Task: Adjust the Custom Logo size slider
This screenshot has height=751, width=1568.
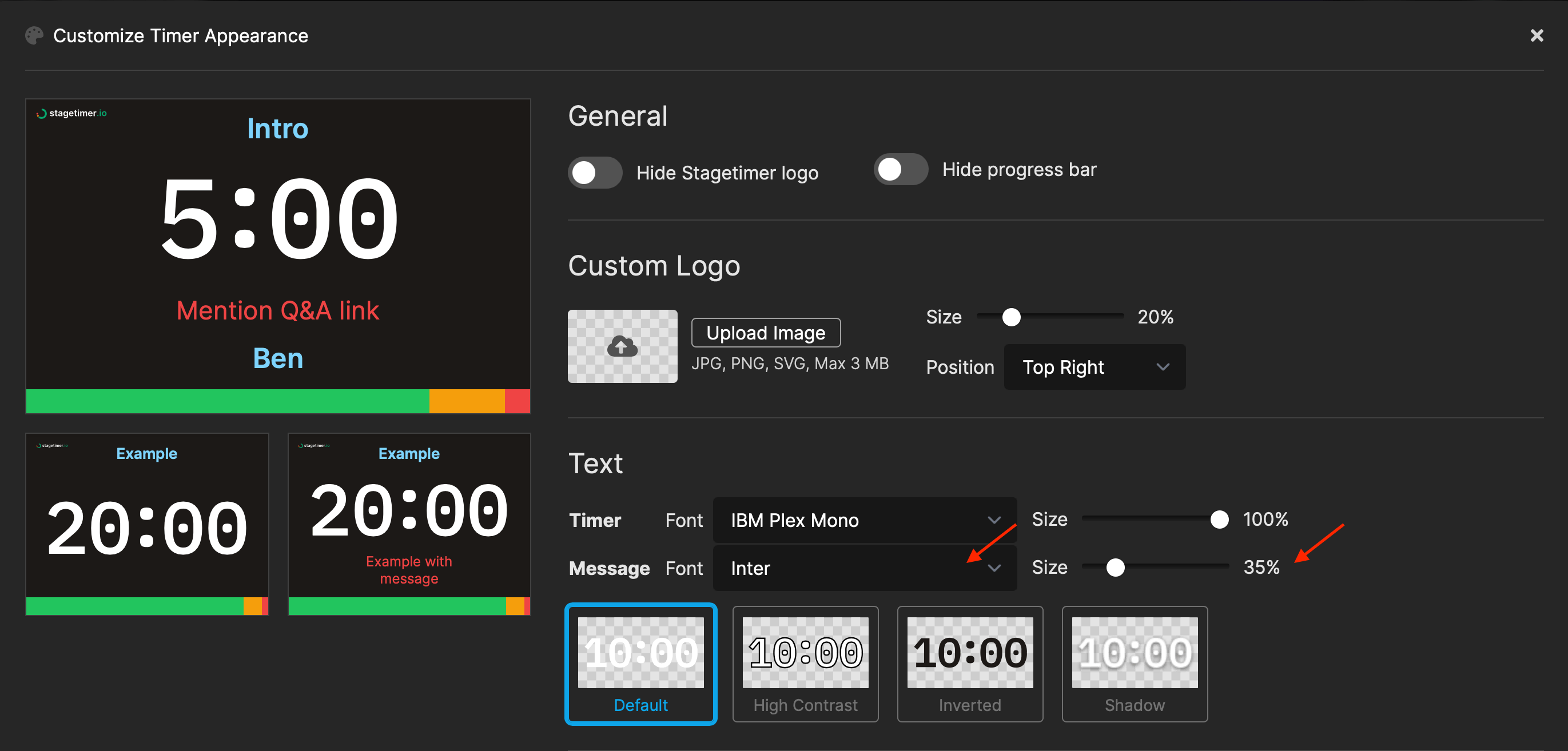Action: tap(1049, 317)
